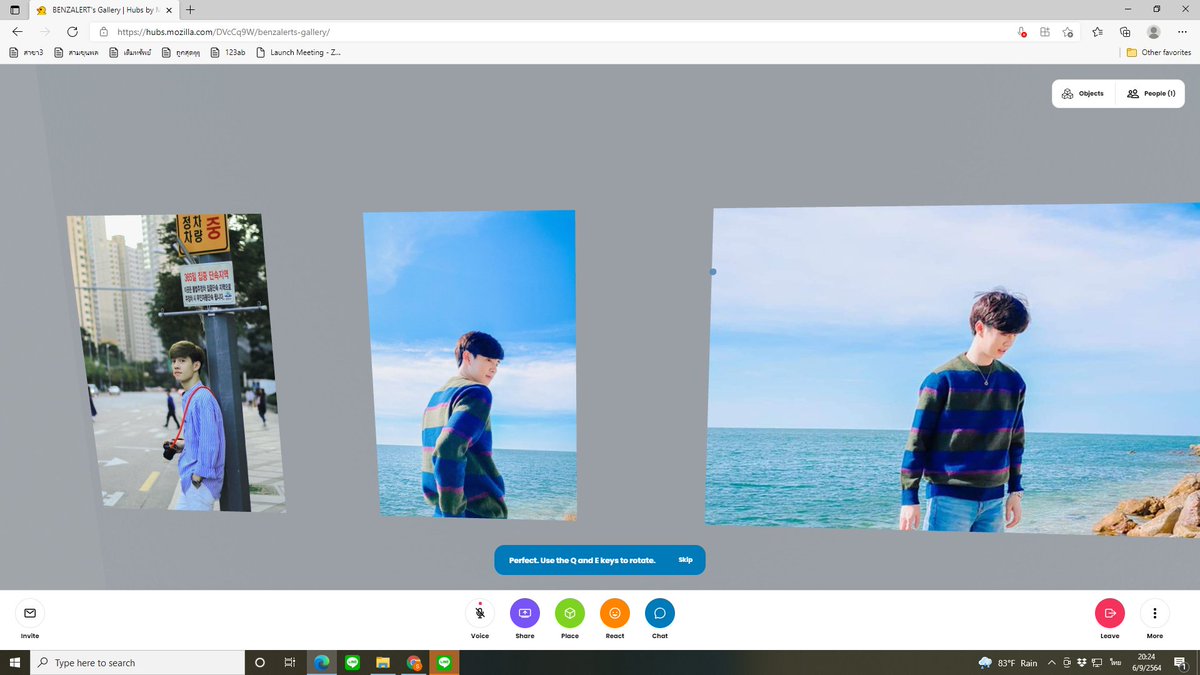This screenshot has width=1200, height=675.
Task: Open the Objects list
Action: [1083, 93]
